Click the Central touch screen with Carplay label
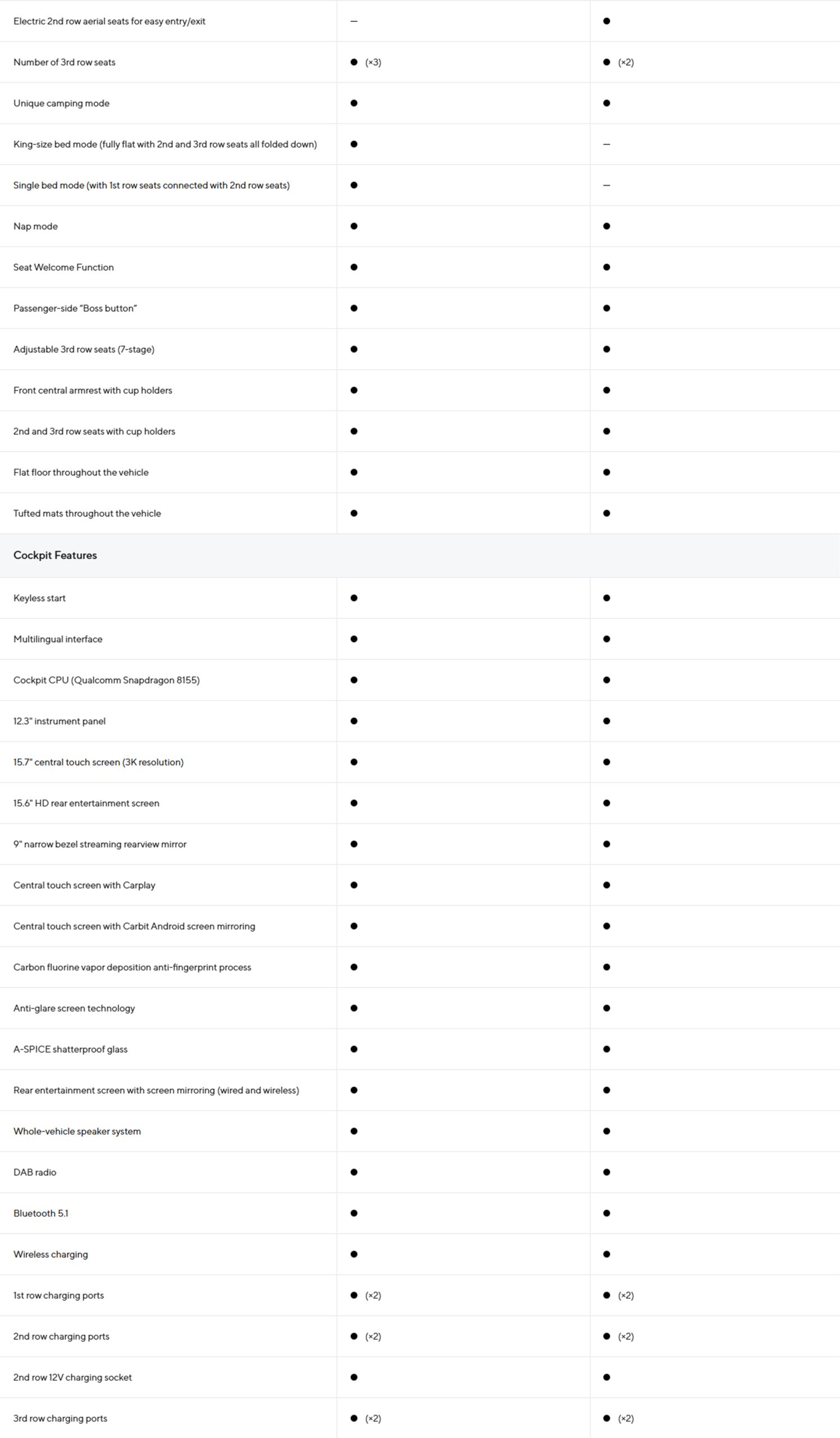 84,885
